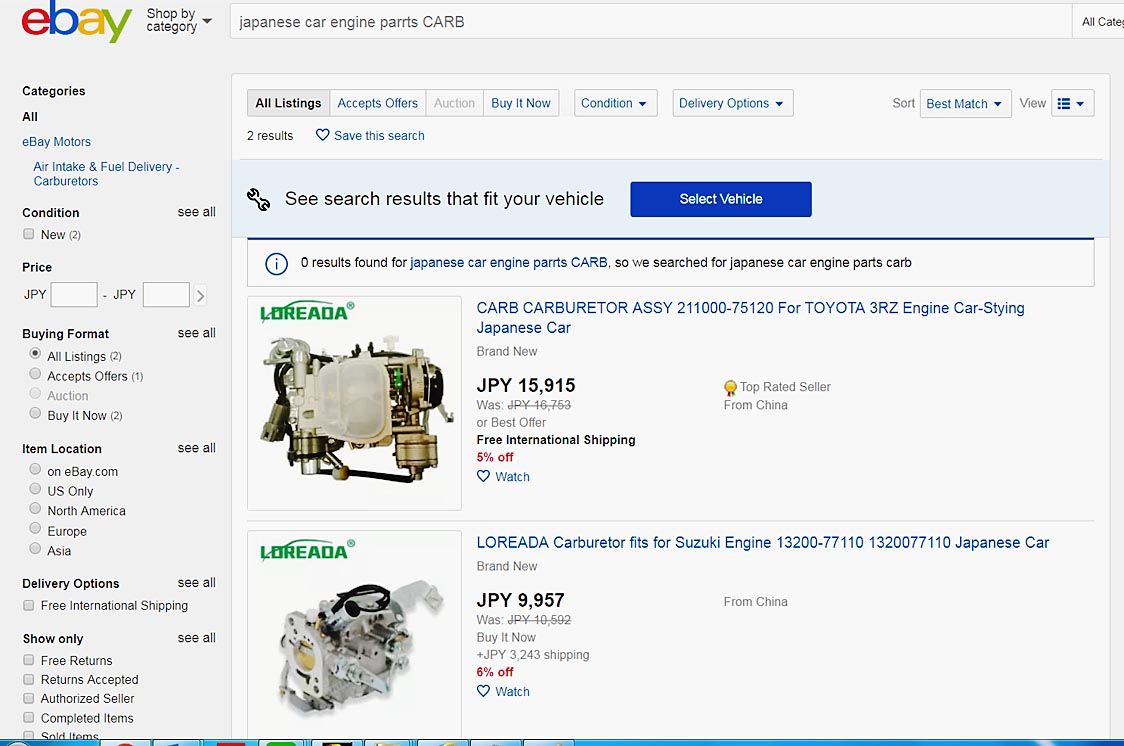Viewport: 1124px width, 746px height.
Task: Click the info icon in the results notice
Action: click(276, 263)
